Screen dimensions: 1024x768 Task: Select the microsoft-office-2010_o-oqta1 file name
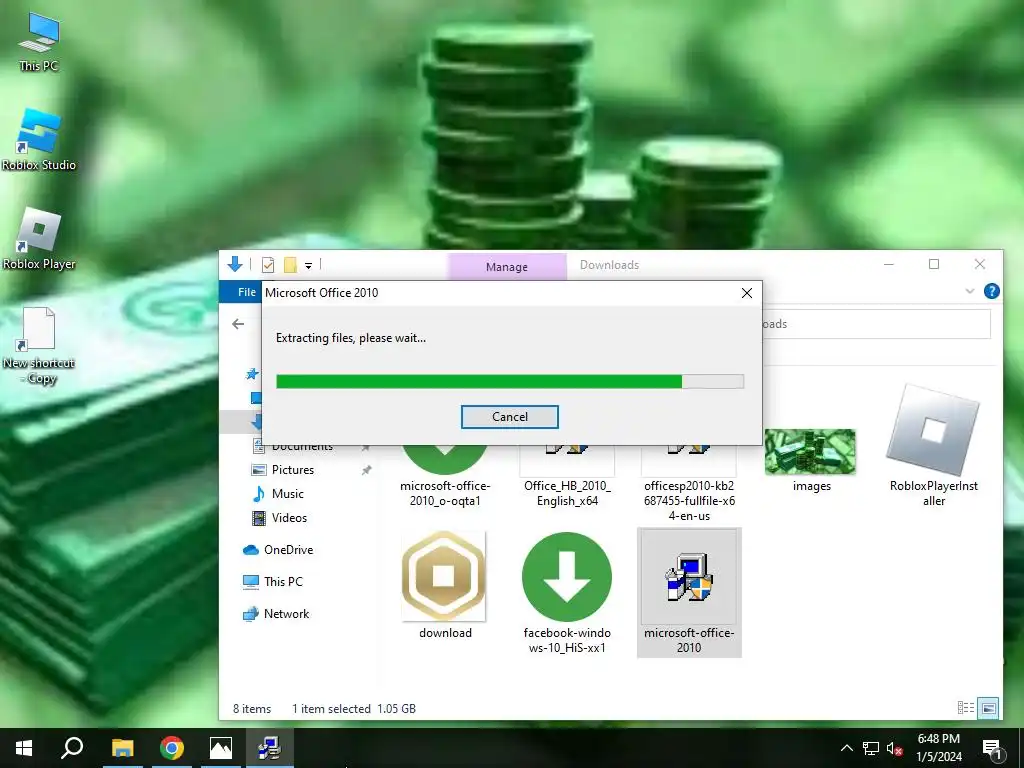coord(445,493)
